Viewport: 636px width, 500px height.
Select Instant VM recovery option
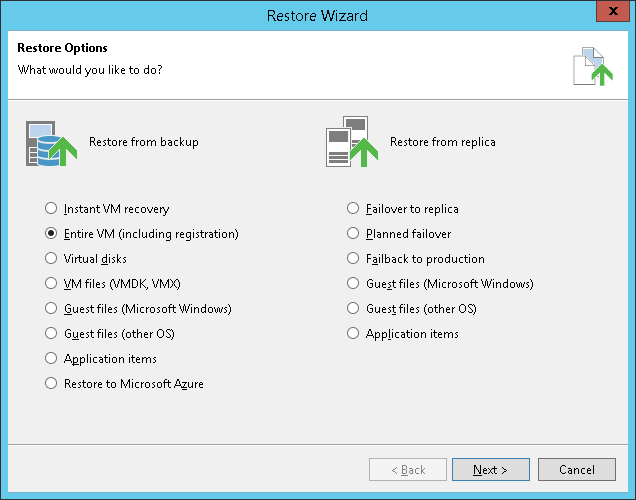(x=51, y=209)
